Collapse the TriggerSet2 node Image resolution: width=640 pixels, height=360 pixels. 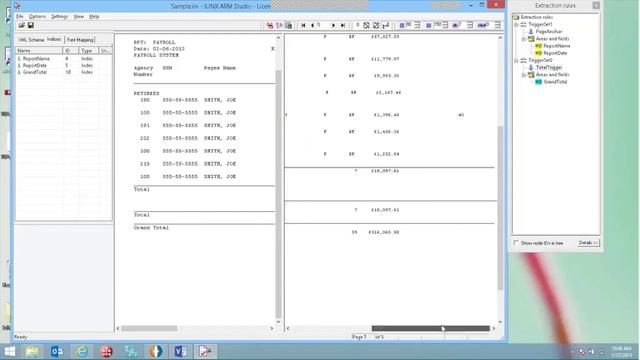[x=516, y=60]
